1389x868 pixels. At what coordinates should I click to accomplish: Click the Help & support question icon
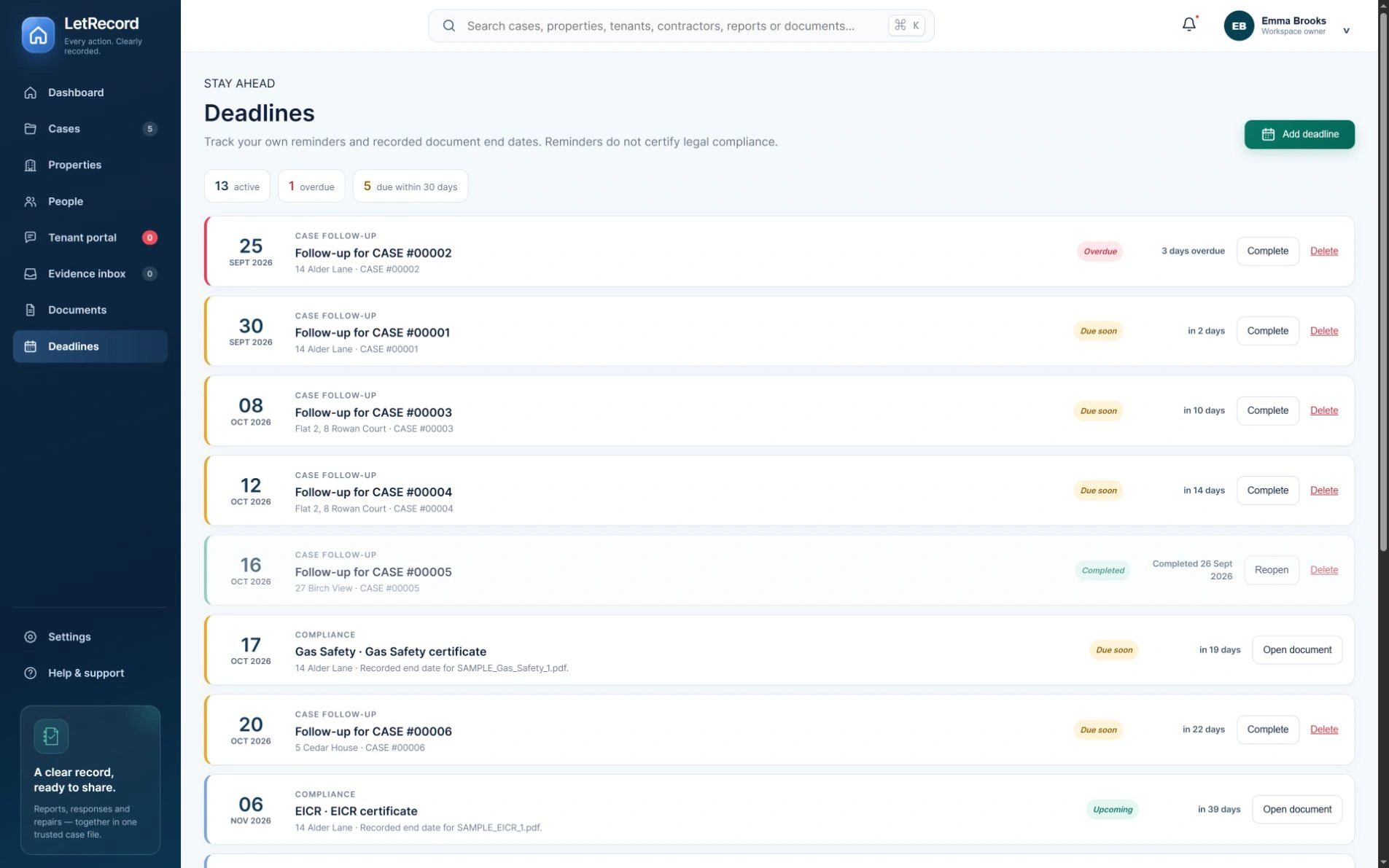(31, 673)
